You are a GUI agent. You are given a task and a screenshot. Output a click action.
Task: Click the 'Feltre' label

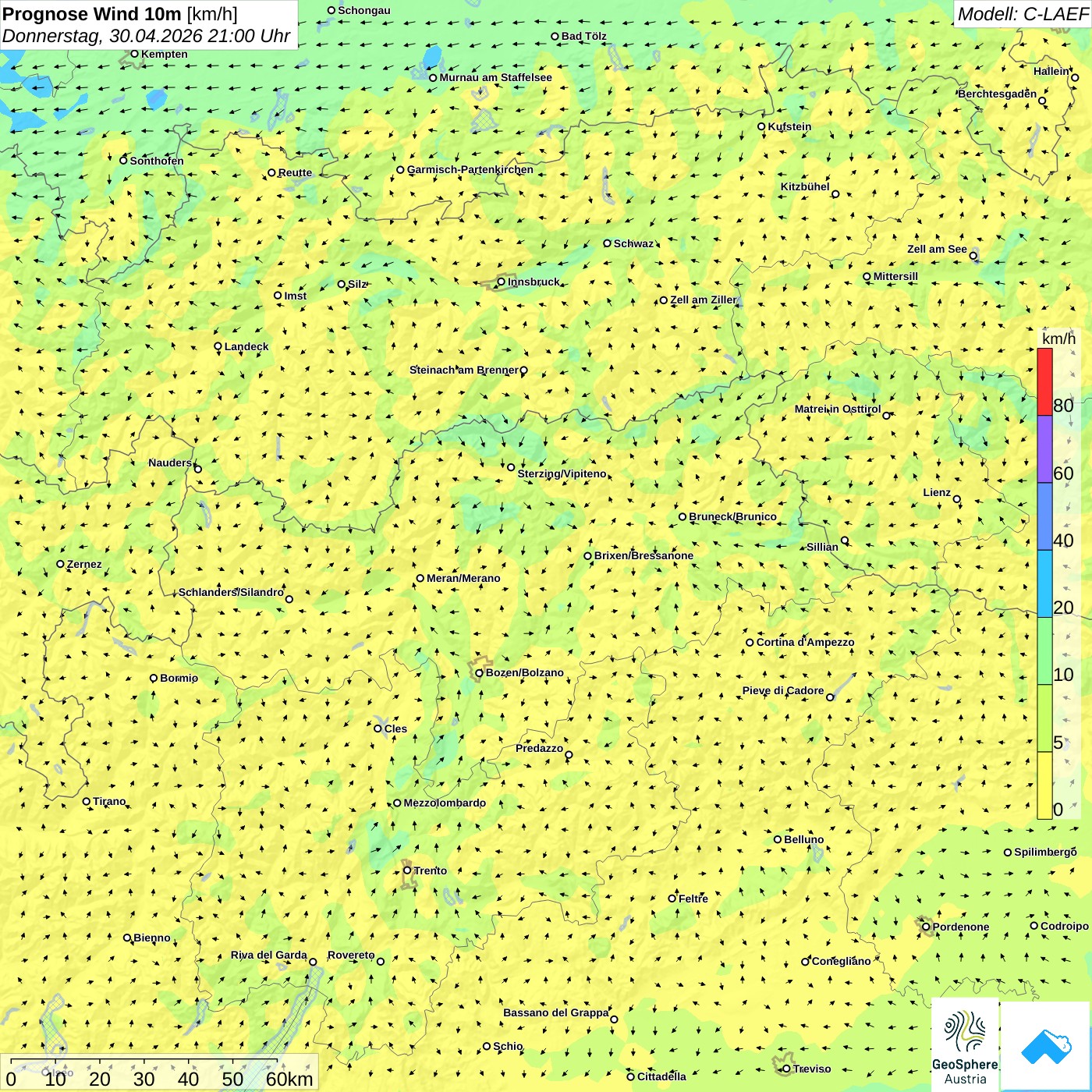[x=693, y=899]
